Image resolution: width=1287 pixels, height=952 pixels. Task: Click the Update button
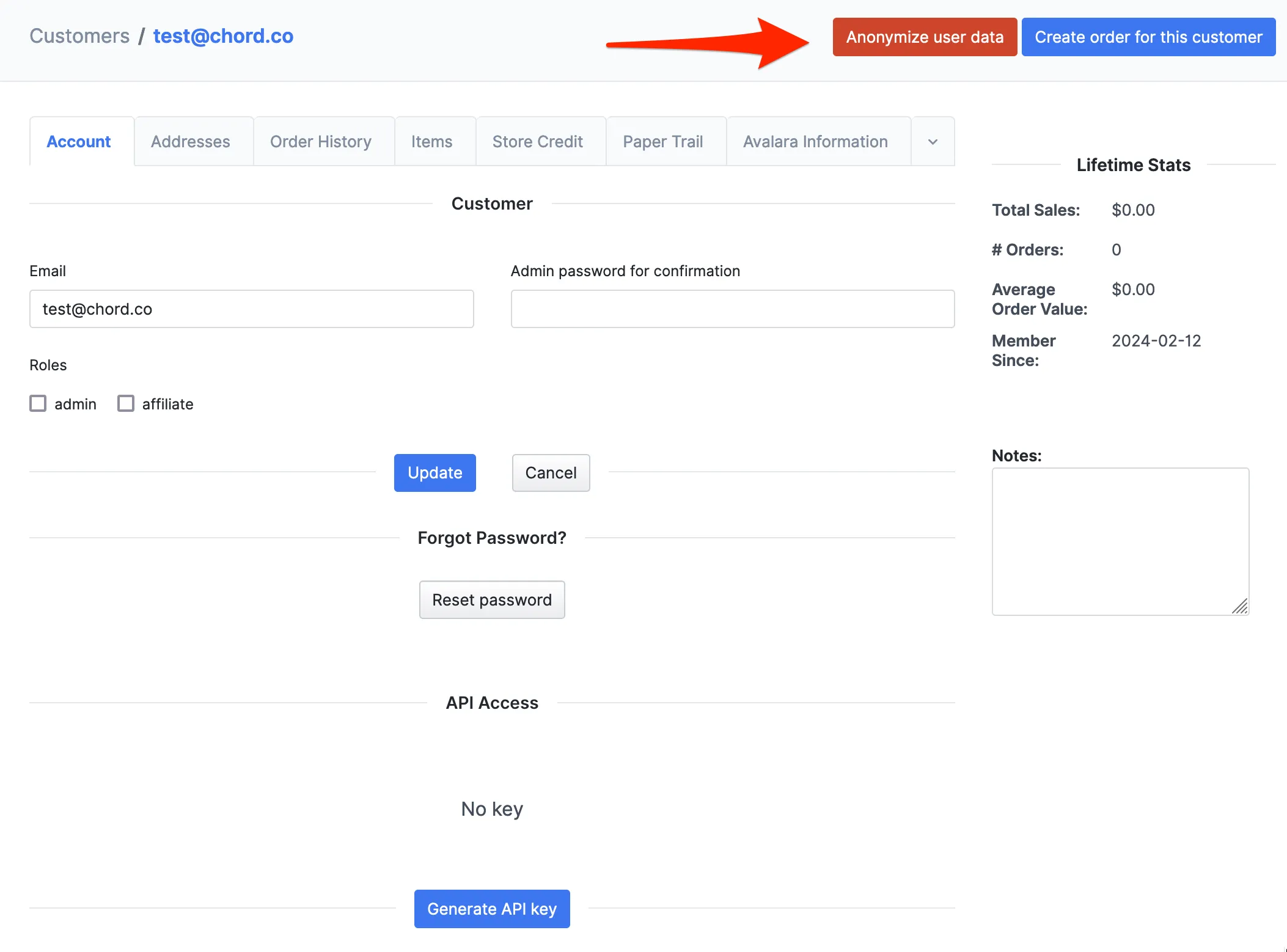tap(435, 473)
